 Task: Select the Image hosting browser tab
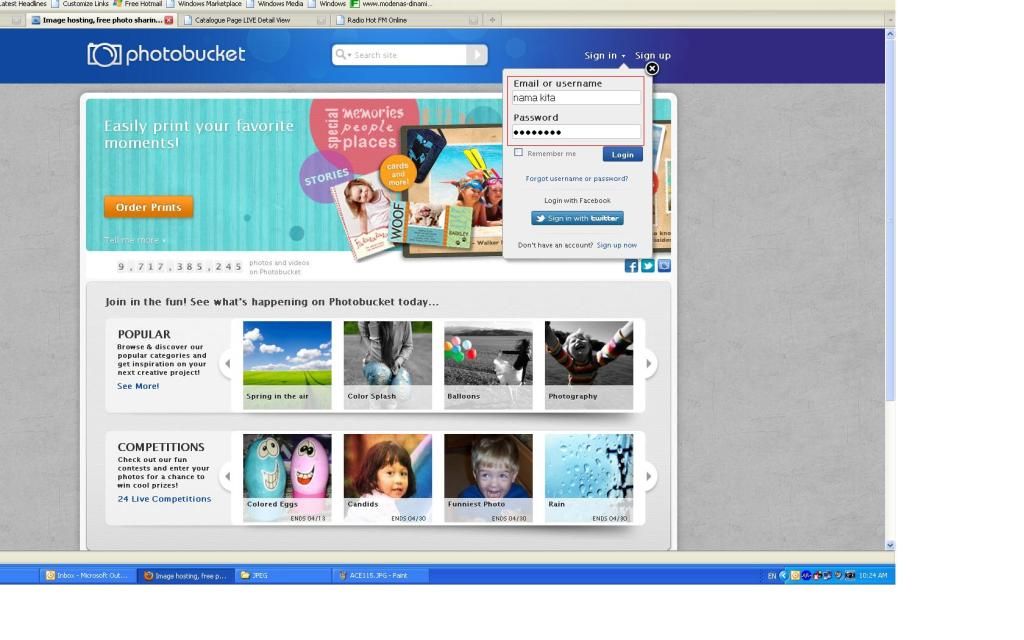point(101,20)
